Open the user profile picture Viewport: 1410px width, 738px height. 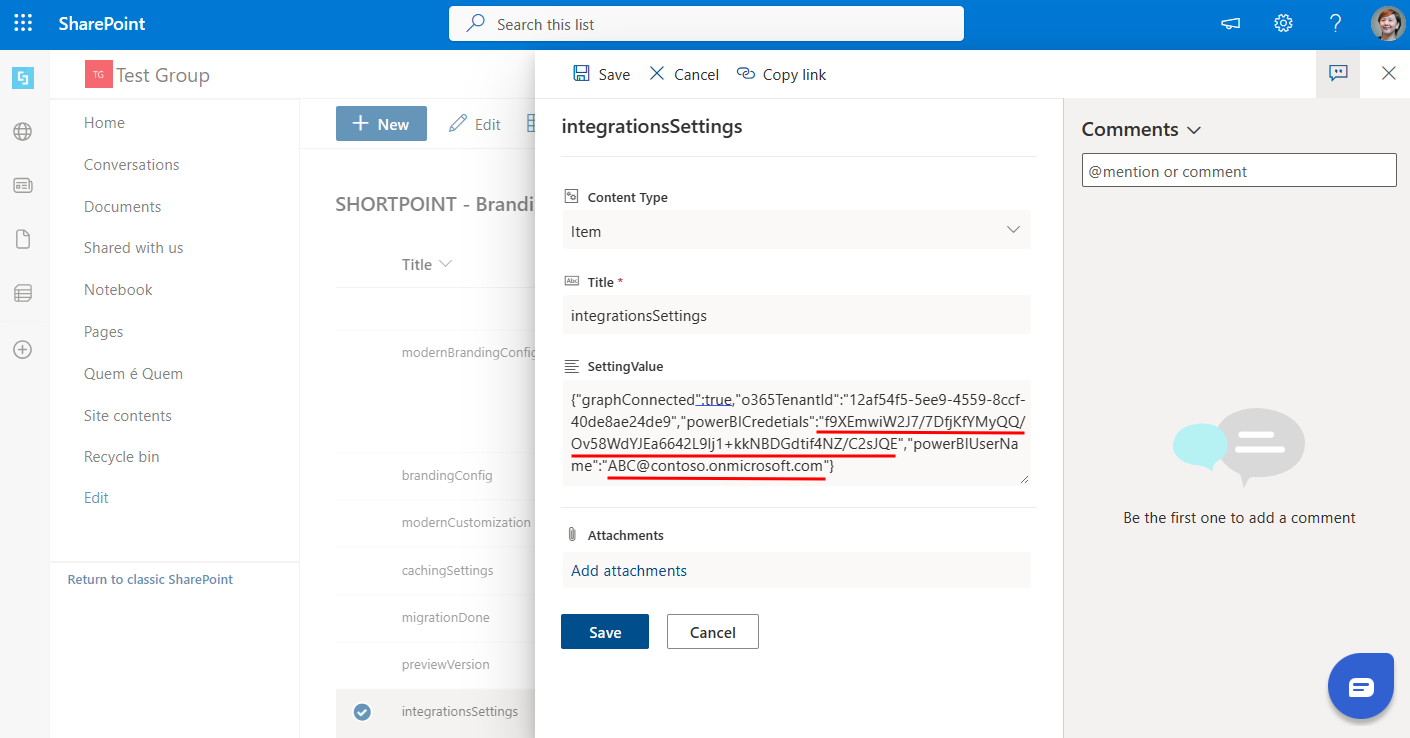pos(1388,24)
